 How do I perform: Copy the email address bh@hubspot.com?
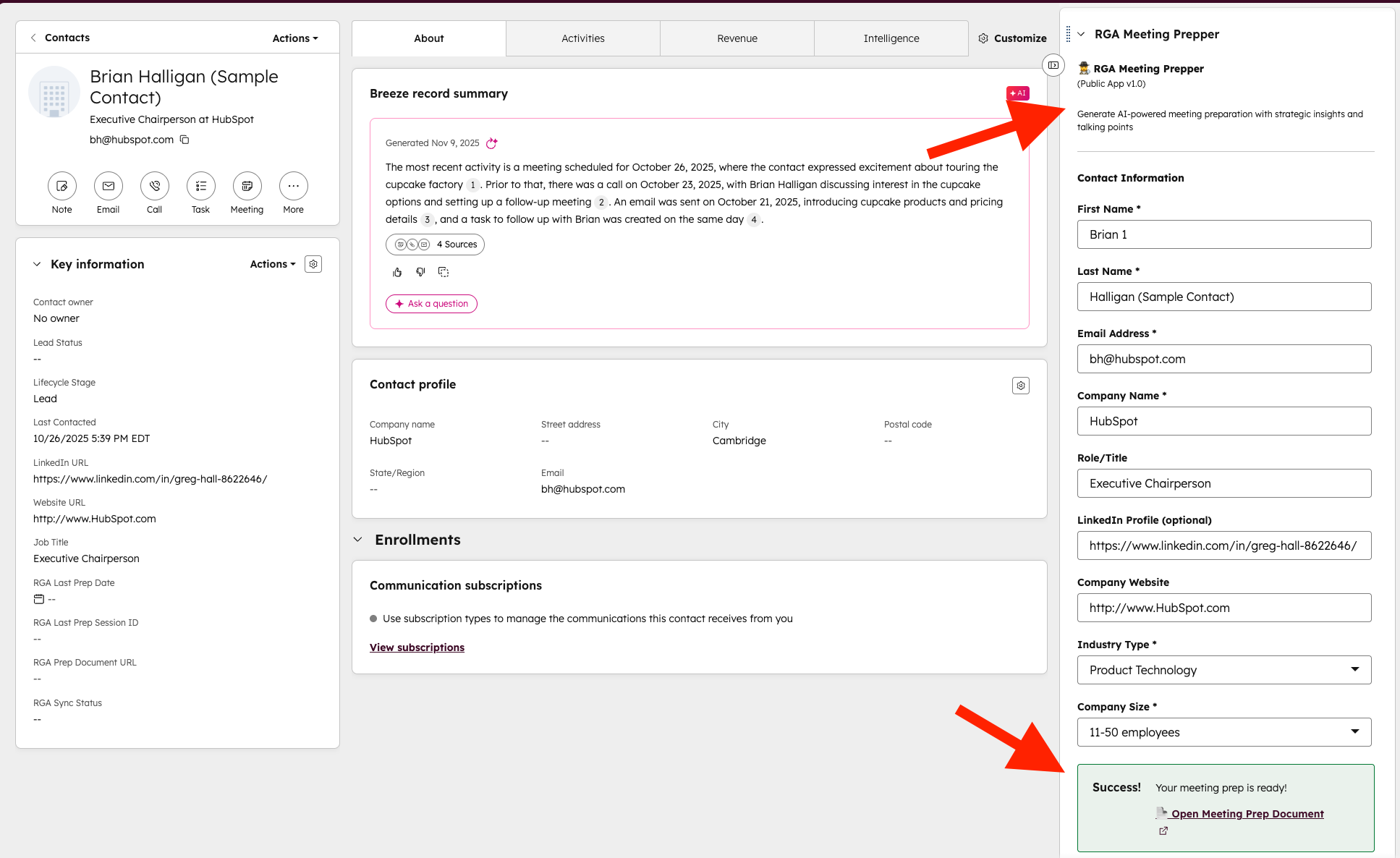[x=184, y=140]
